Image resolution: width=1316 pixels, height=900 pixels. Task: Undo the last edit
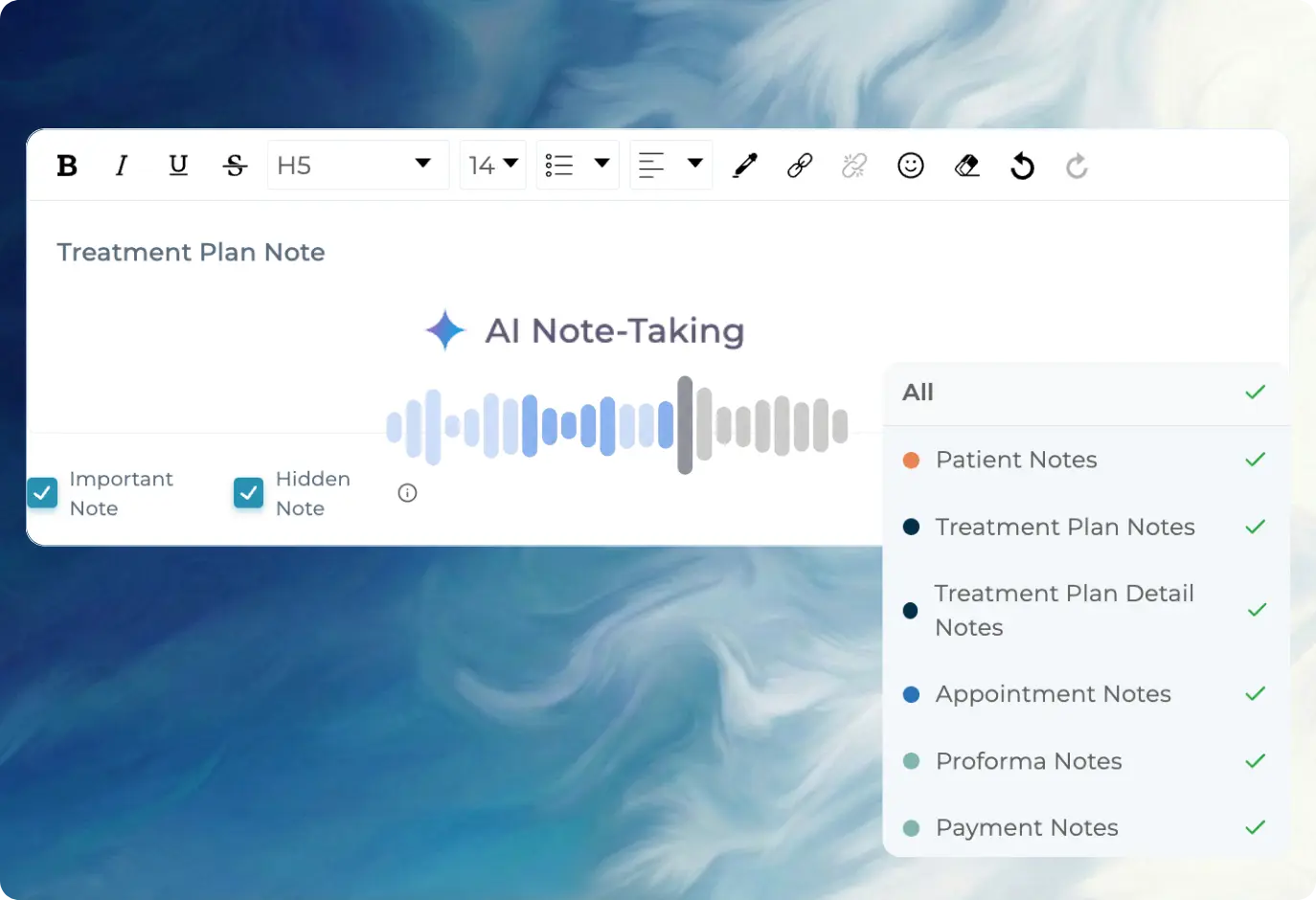click(x=1022, y=165)
